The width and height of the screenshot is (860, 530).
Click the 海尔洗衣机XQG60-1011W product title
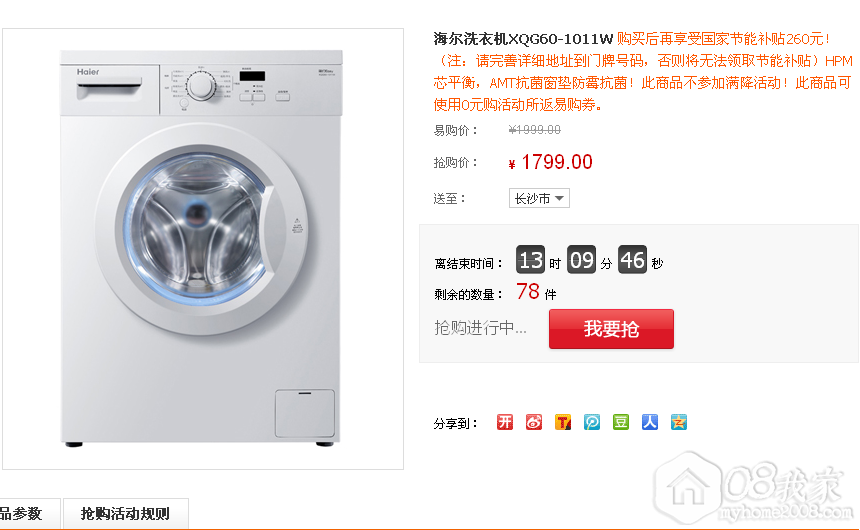(x=523, y=39)
